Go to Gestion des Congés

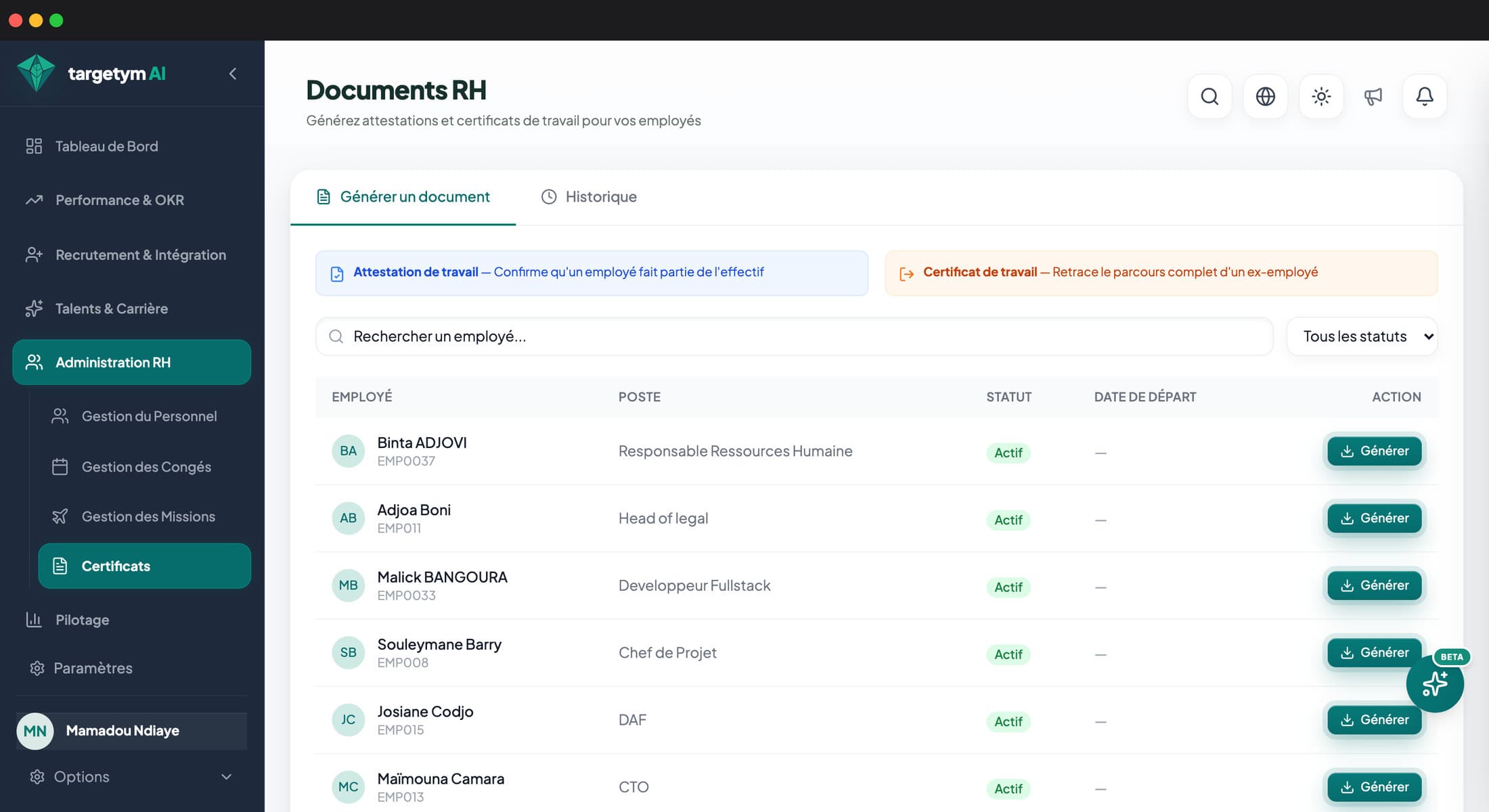click(144, 467)
